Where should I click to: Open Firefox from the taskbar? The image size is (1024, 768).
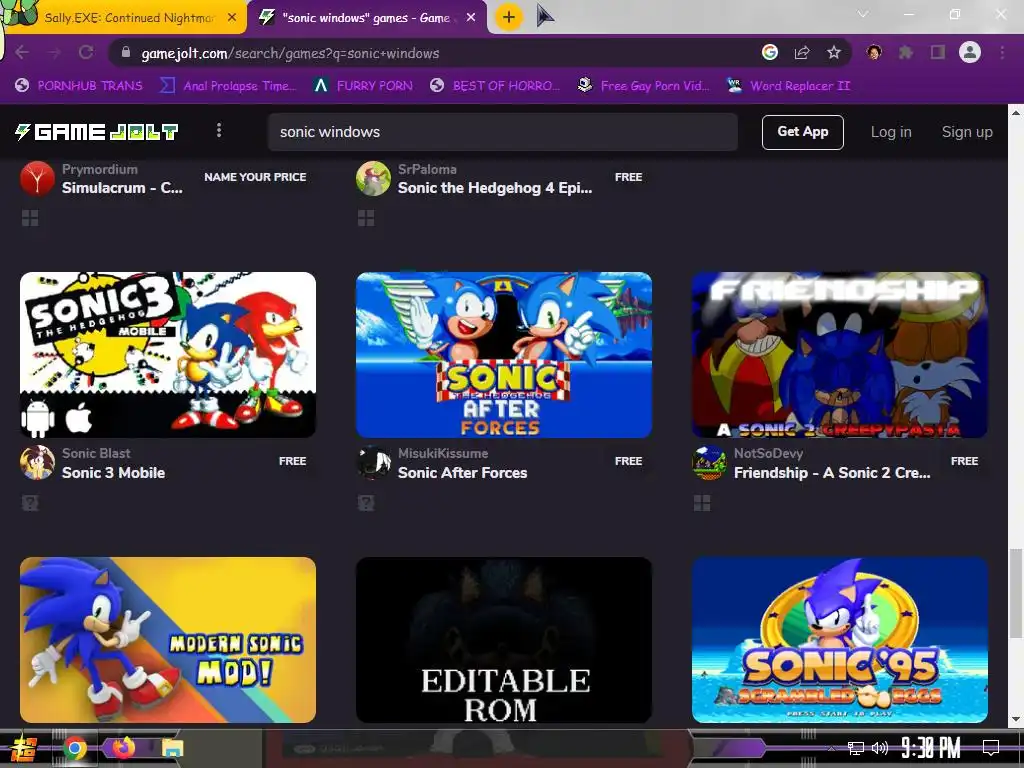coord(123,748)
